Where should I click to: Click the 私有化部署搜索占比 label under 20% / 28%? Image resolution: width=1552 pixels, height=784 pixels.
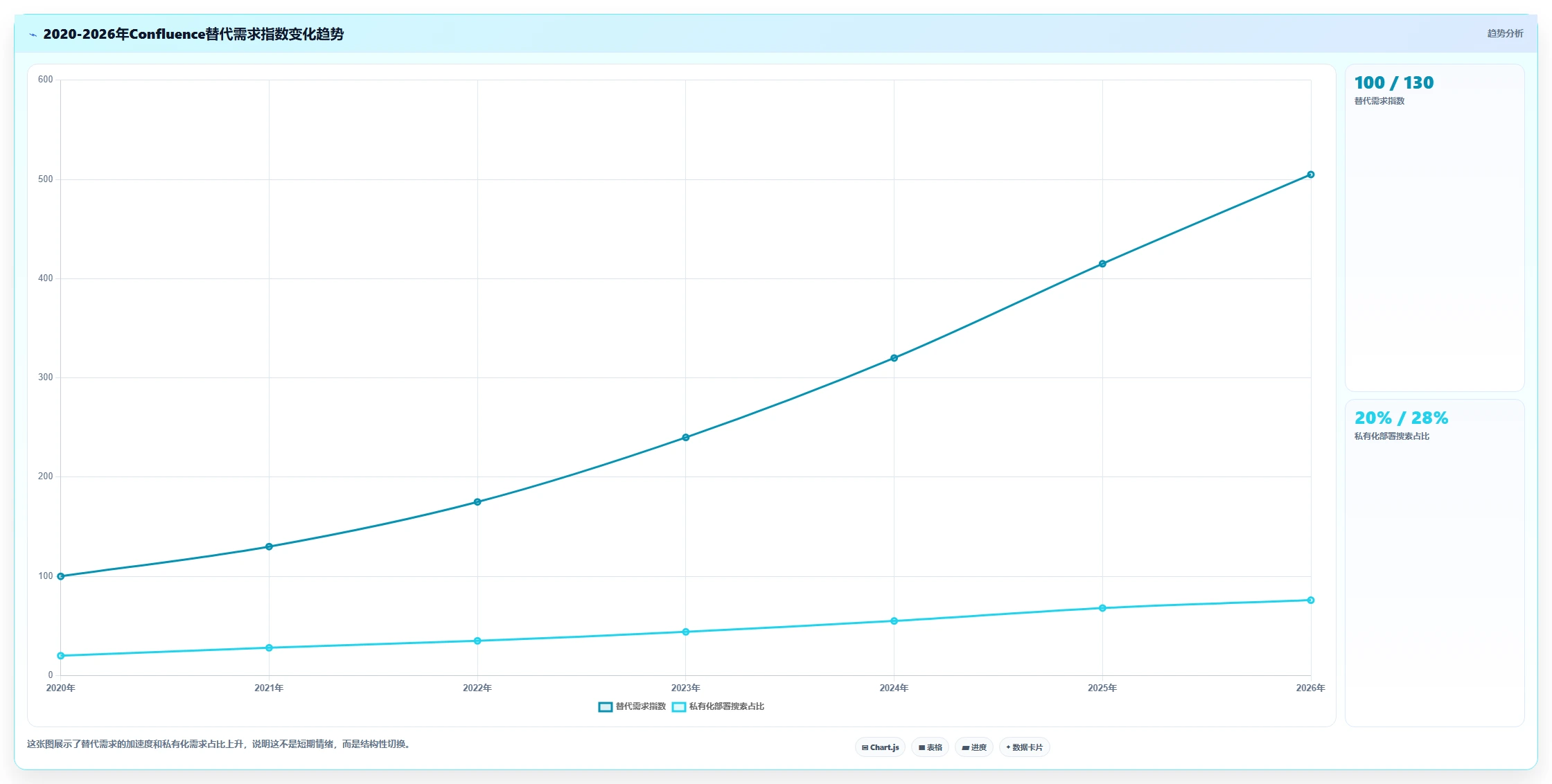(x=1392, y=436)
